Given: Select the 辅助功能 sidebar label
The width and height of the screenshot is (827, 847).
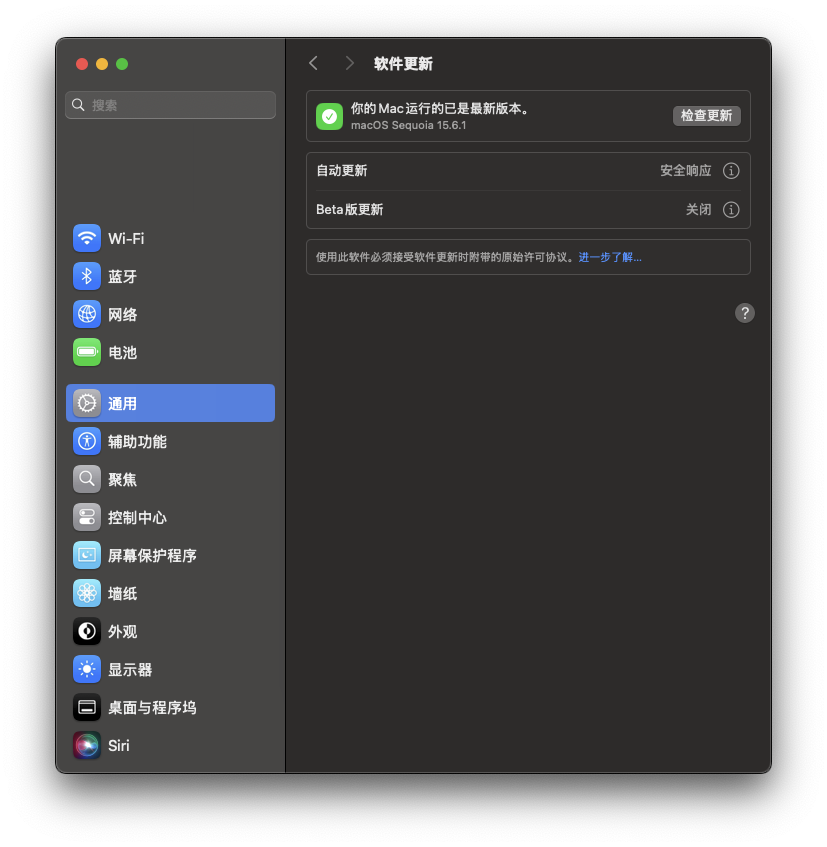Looking at the screenshot, I should pyautogui.click(x=137, y=441).
